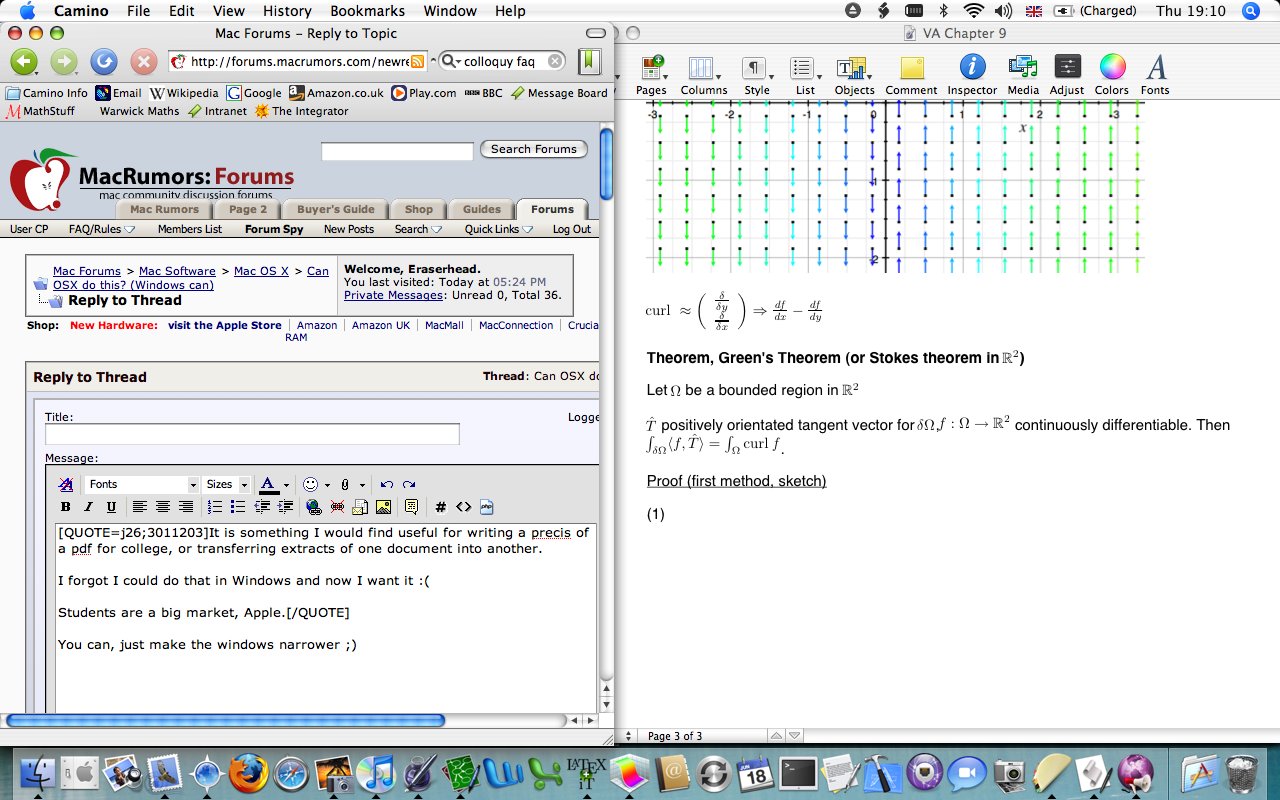The width and height of the screenshot is (1280, 800).
Task: Undo last edit in message editor
Action: click(387, 484)
